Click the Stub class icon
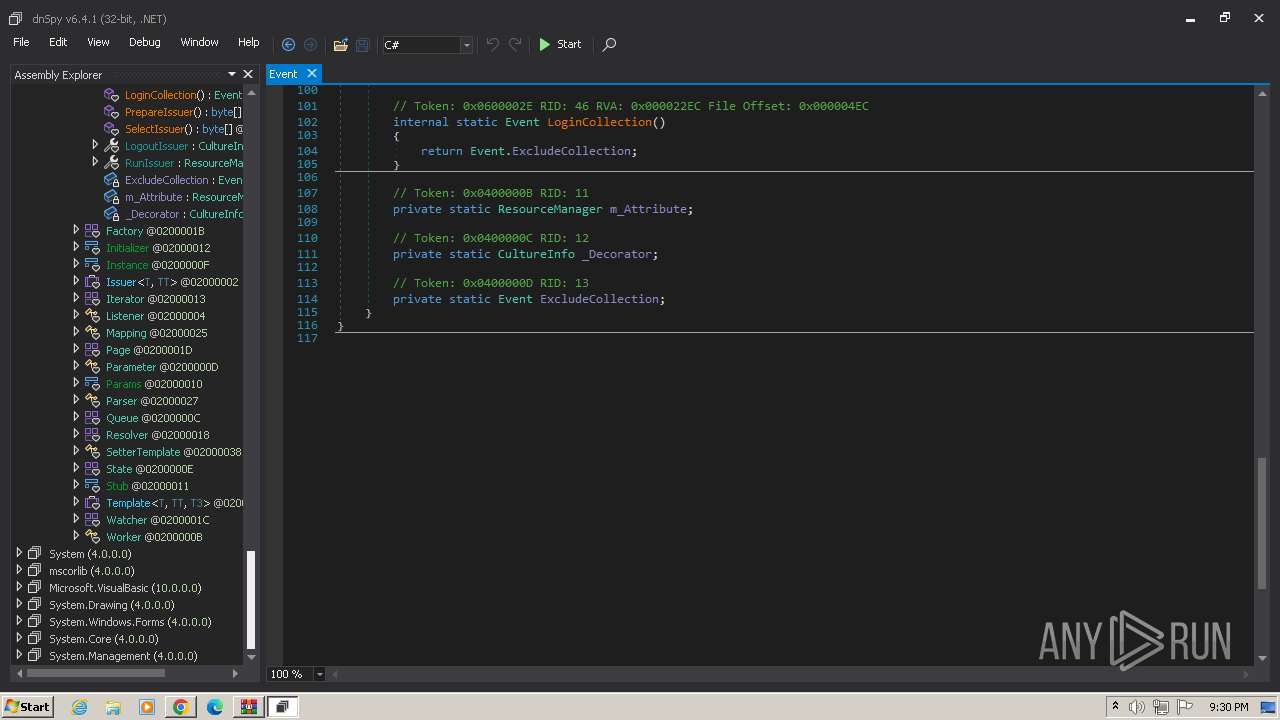 click(x=92, y=485)
